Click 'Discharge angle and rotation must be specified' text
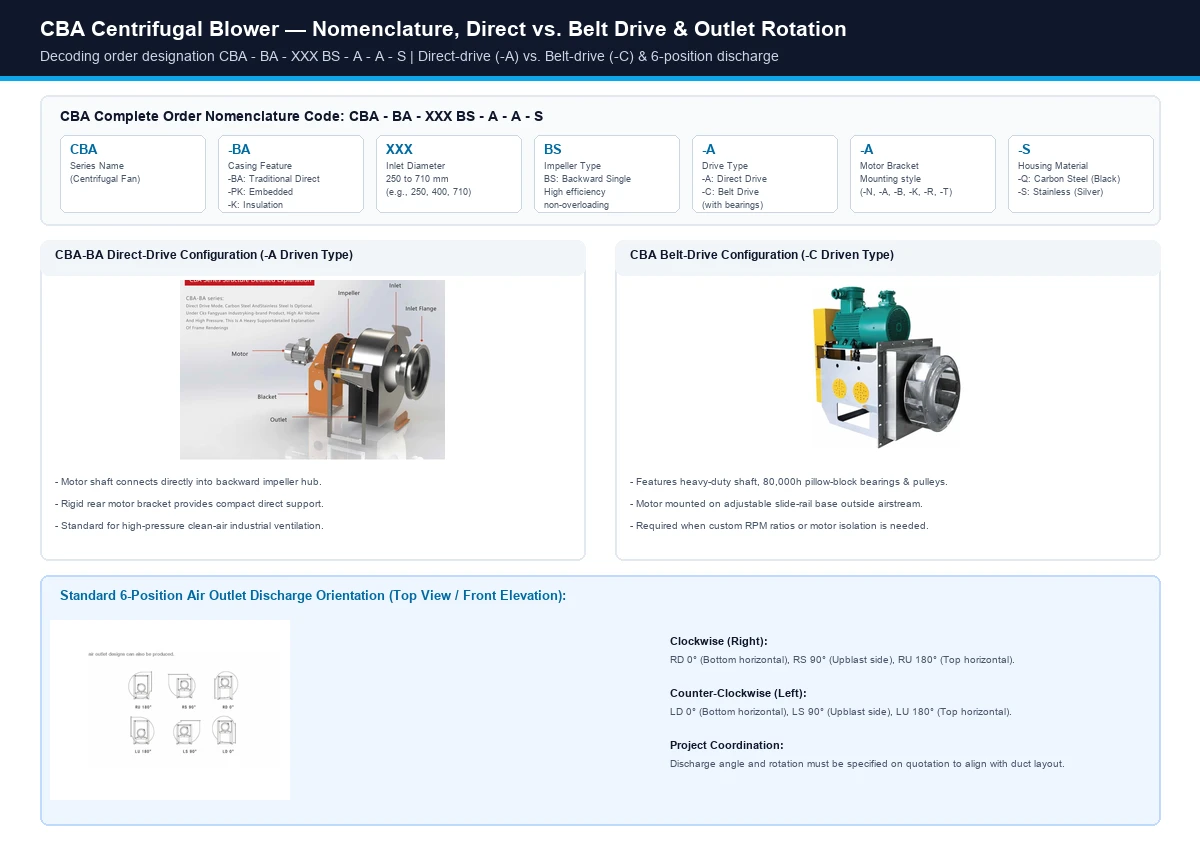Image resolution: width=1200 pixels, height=850 pixels. pos(867,764)
